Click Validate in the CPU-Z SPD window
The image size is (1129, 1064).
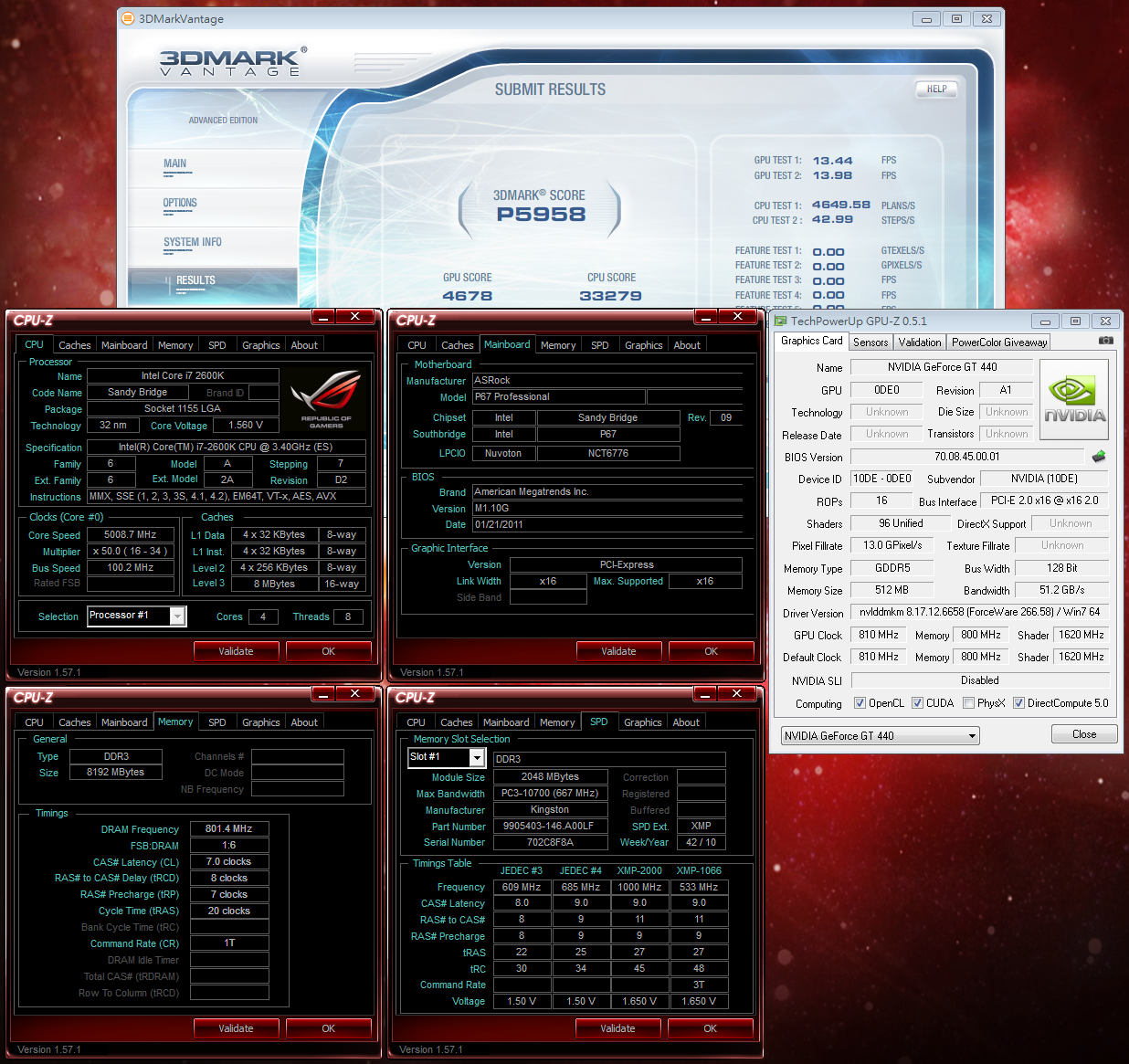point(618,1028)
